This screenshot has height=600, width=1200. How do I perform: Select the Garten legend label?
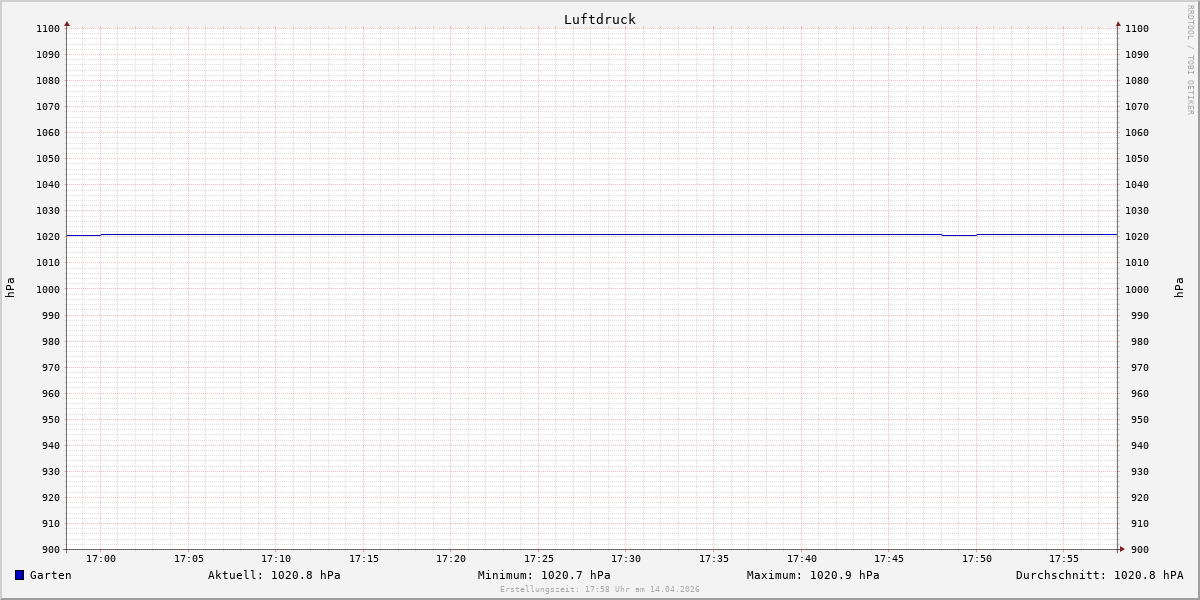tap(51, 575)
